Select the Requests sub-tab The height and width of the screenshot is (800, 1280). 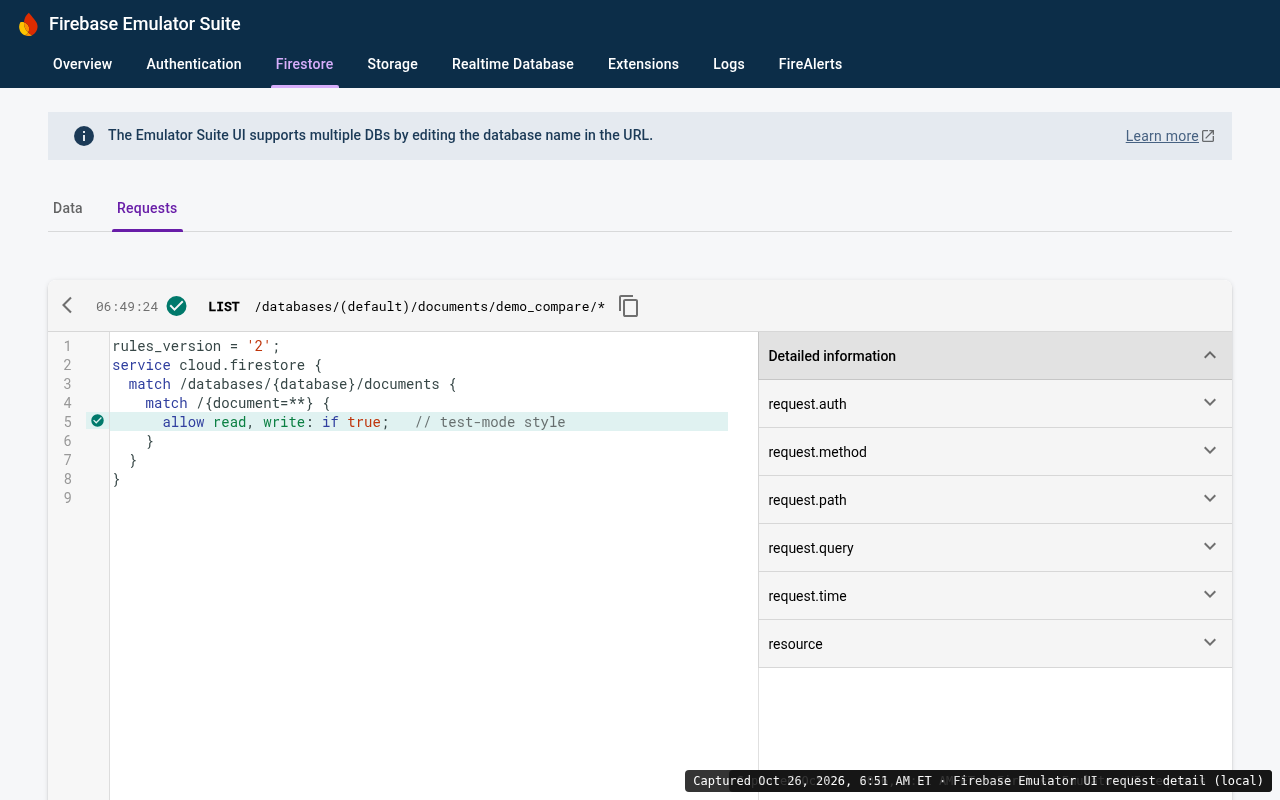pyautogui.click(x=147, y=208)
